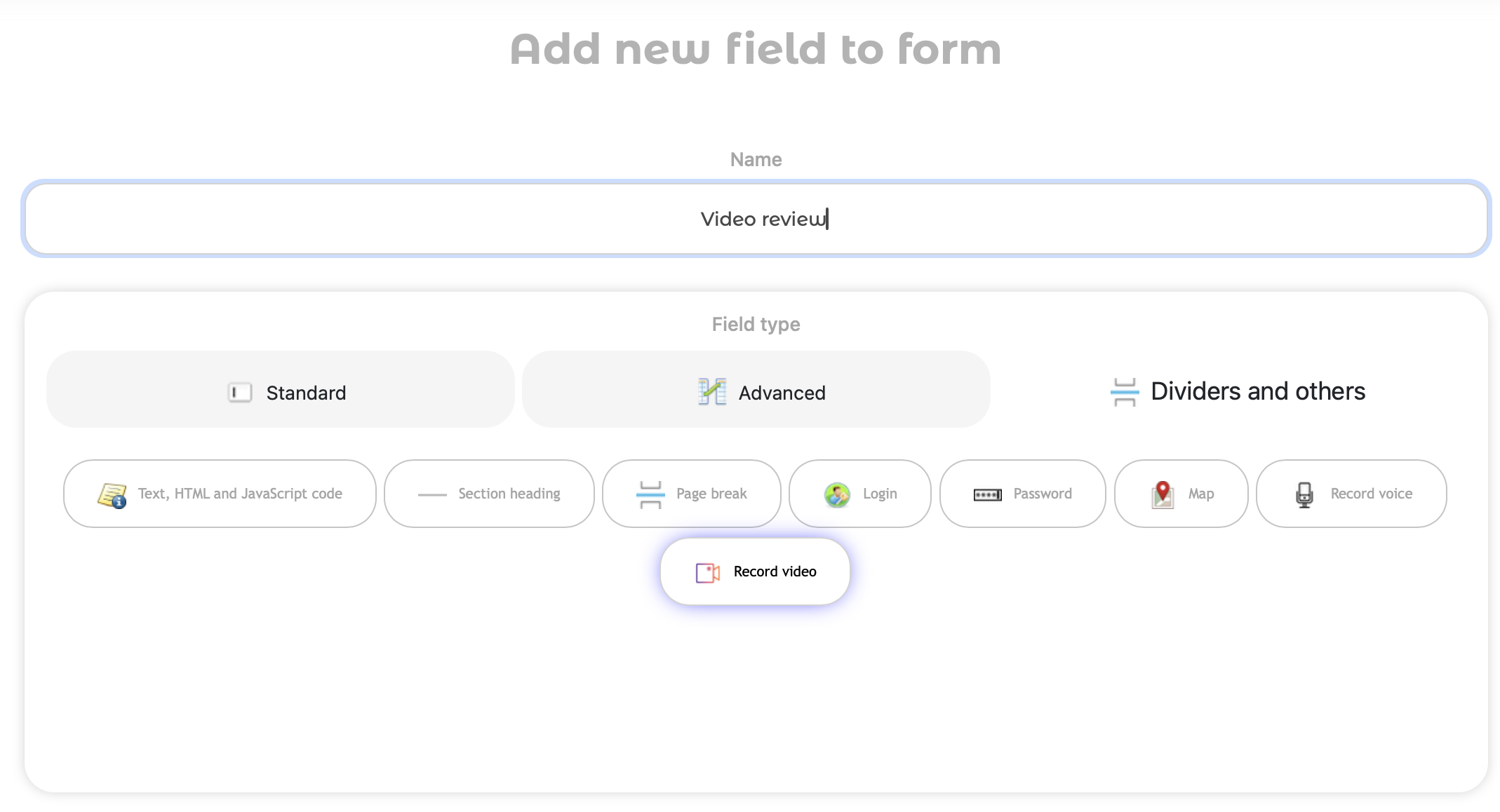Click the Dividers and others tab icon
The width and height of the screenshot is (1500, 812).
pyautogui.click(x=1125, y=392)
